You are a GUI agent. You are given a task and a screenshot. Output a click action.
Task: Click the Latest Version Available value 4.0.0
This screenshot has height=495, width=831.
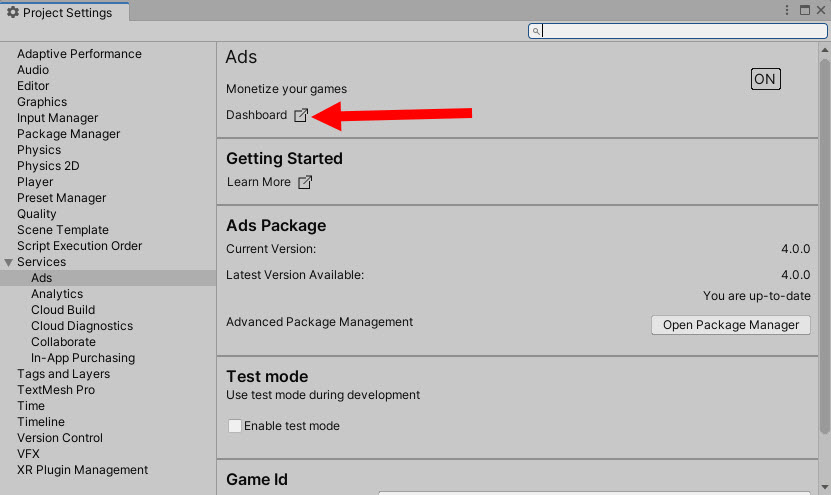[x=795, y=275]
